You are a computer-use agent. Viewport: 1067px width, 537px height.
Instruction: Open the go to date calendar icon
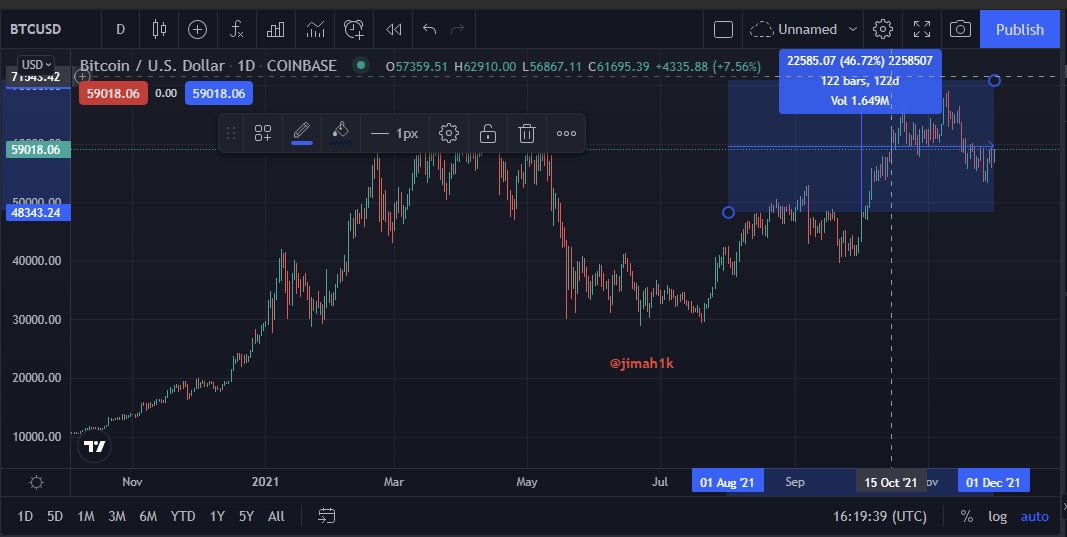click(x=327, y=517)
